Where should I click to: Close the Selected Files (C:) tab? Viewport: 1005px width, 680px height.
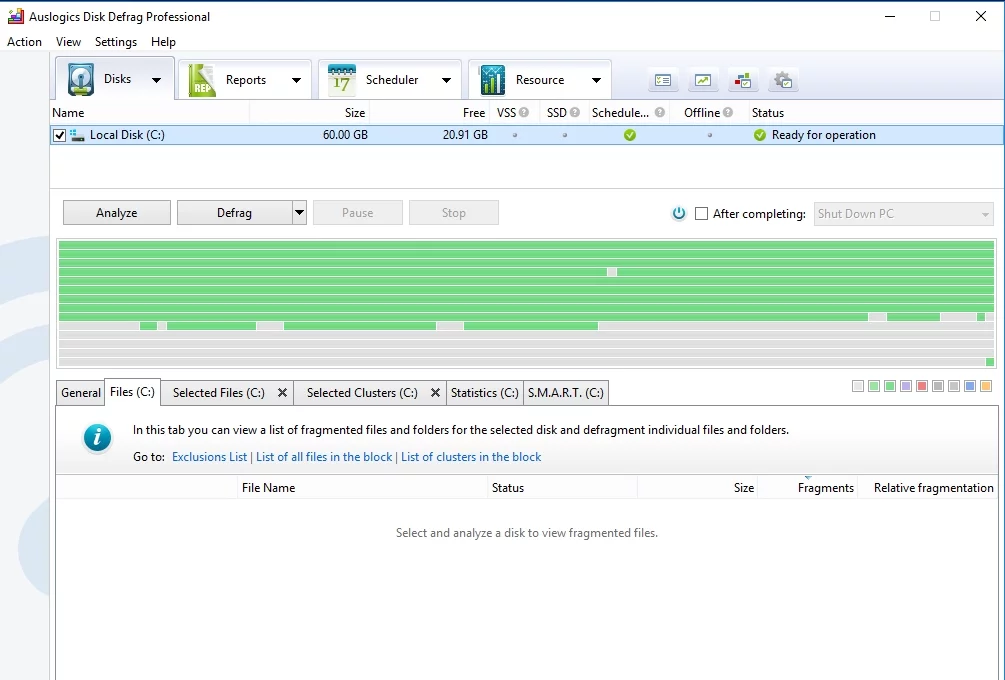(282, 393)
